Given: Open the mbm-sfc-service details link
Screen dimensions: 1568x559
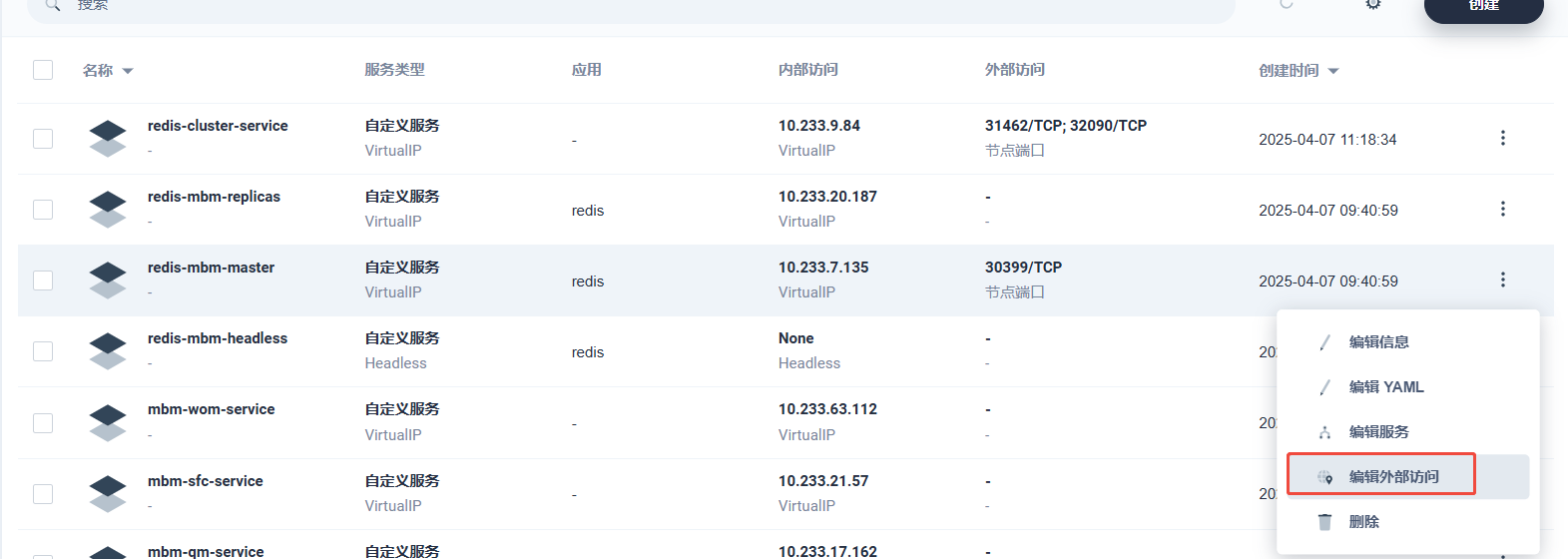Looking at the screenshot, I should (x=205, y=481).
